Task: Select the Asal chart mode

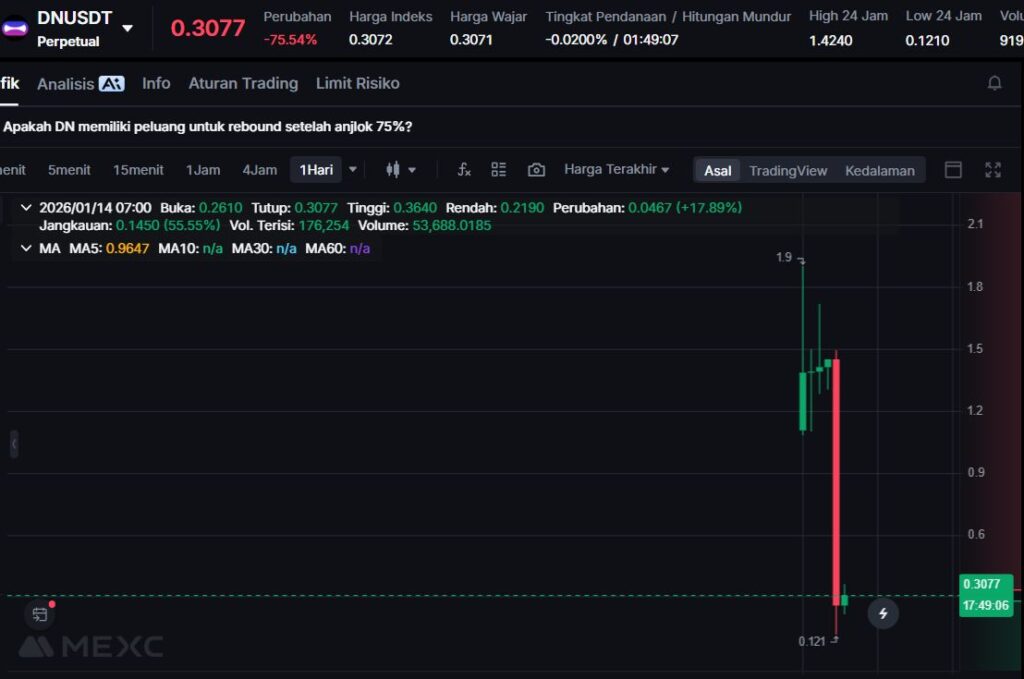Action: 717,170
